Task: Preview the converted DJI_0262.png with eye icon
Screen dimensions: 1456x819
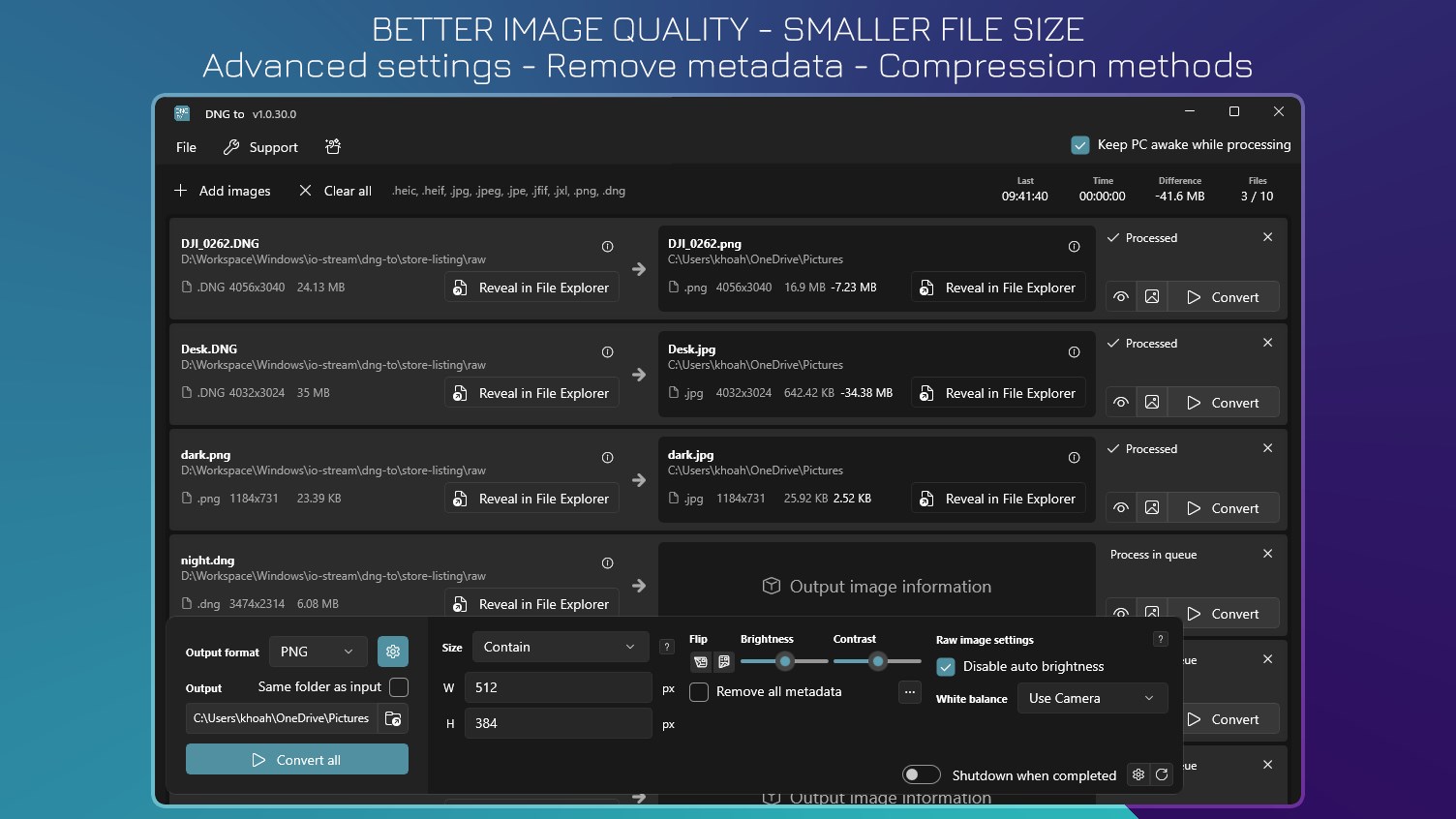Action: click(1120, 296)
